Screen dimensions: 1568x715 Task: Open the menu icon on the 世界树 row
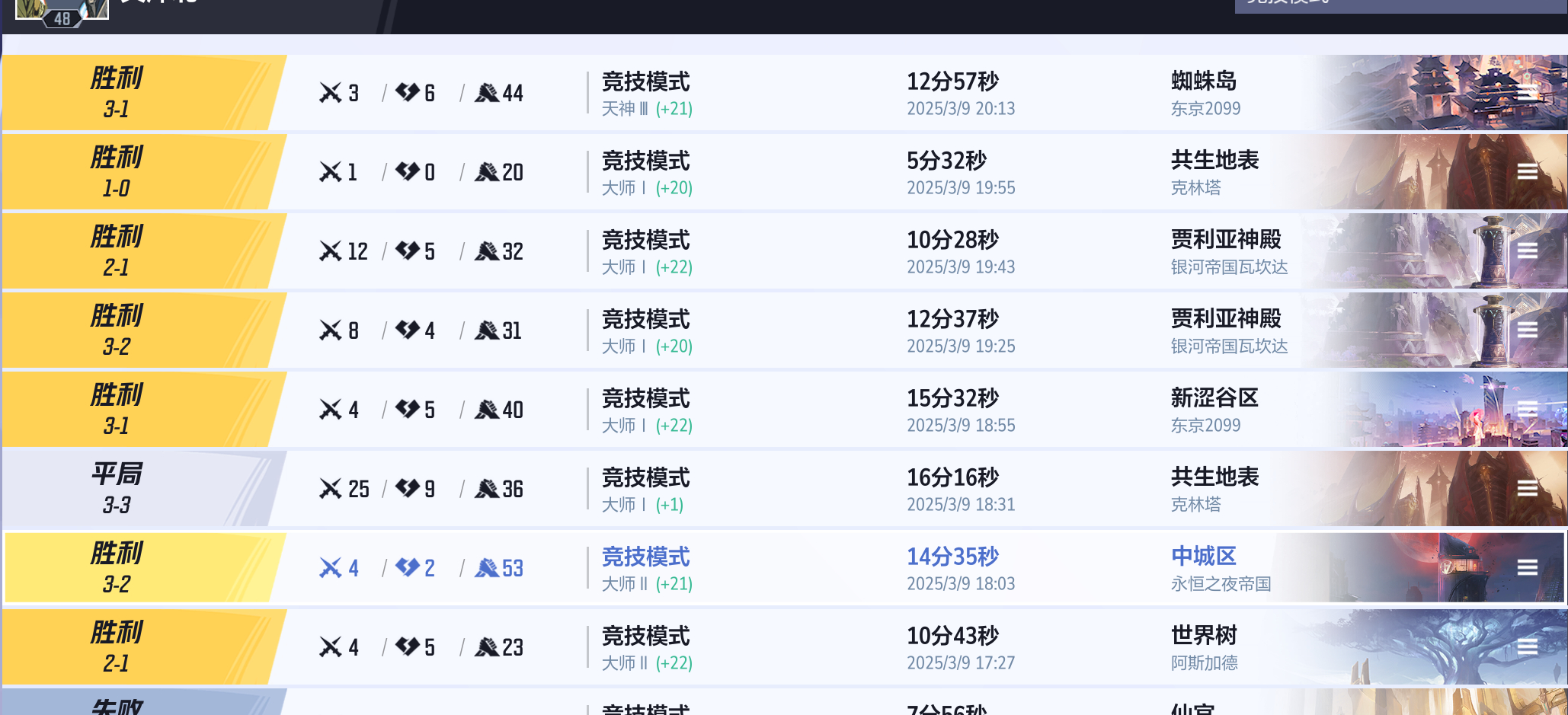1527,646
